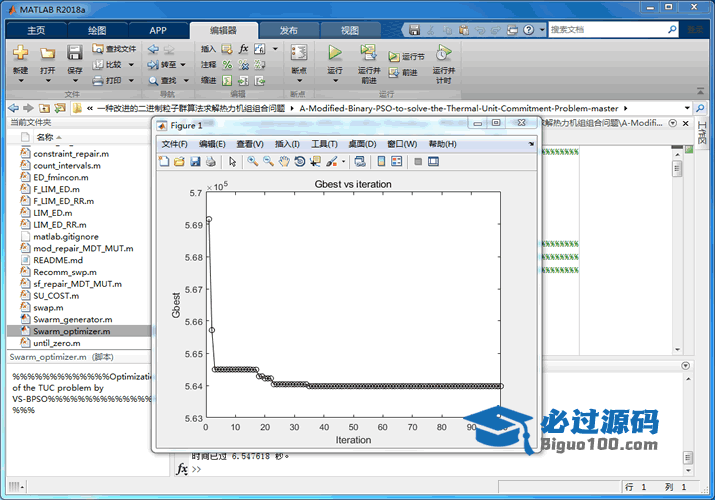Click the insert fx function icon
This screenshot has width=715, height=500.
[x=244, y=49]
